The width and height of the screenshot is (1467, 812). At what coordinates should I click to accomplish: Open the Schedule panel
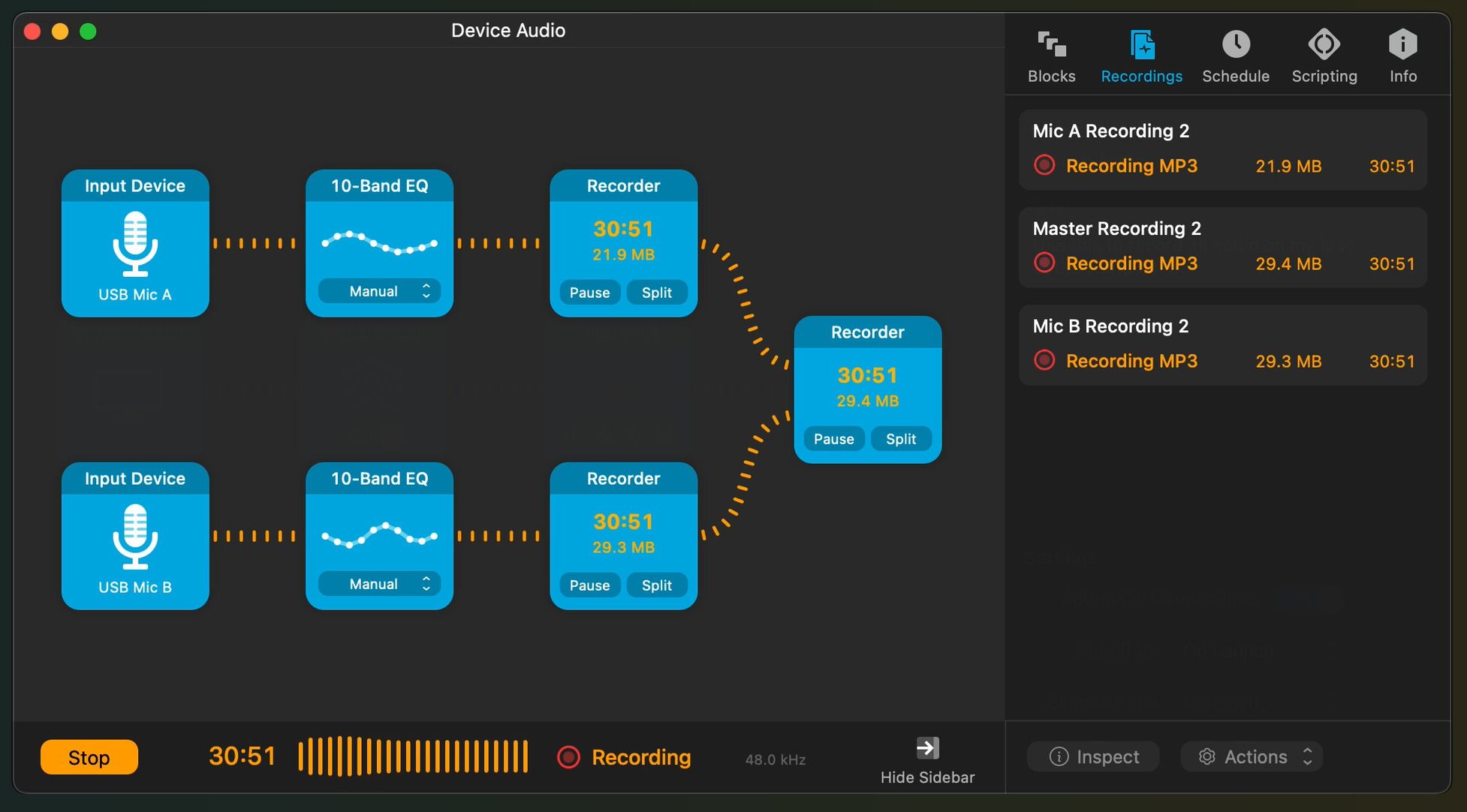click(x=1235, y=53)
